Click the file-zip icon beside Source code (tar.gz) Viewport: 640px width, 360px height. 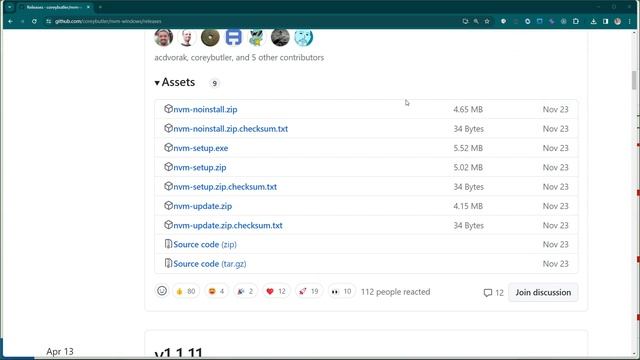click(x=168, y=263)
